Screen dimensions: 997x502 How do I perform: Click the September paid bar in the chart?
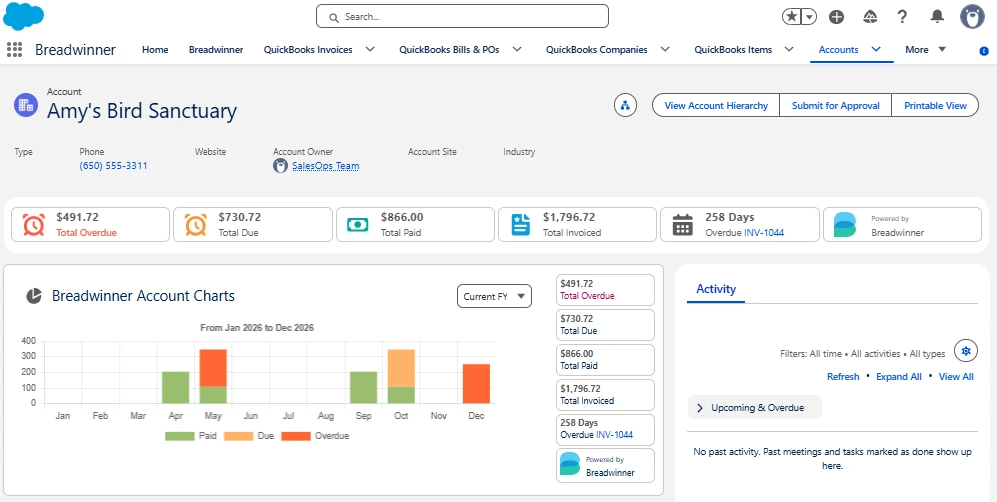[x=364, y=388]
